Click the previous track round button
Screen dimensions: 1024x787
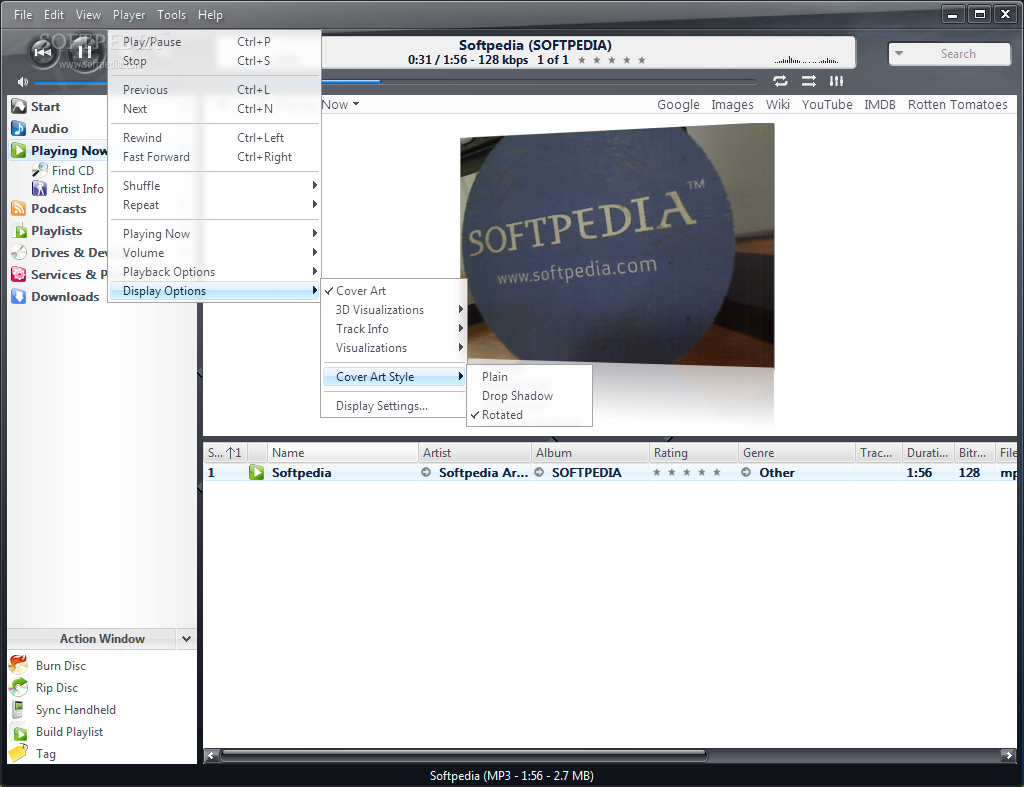(x=43, y=52)
